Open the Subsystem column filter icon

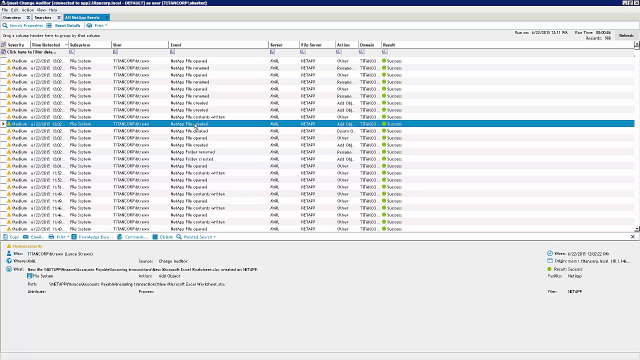[x=71, y=52]
